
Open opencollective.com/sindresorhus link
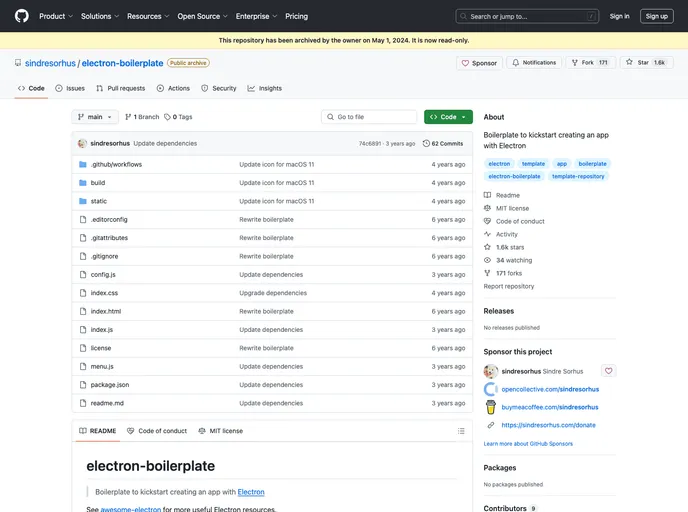point(550,390)
